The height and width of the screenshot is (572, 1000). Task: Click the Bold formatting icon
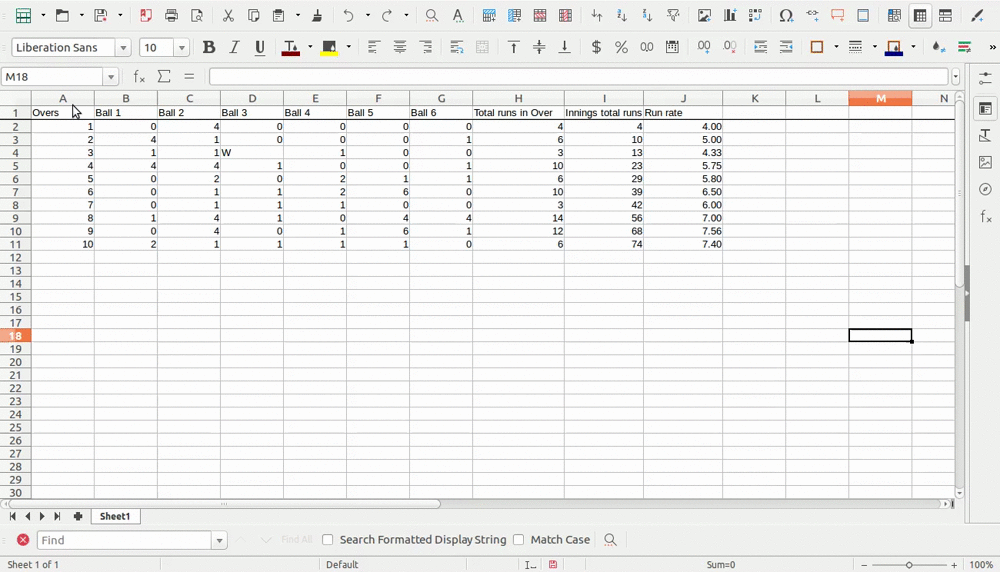[209, 47]
